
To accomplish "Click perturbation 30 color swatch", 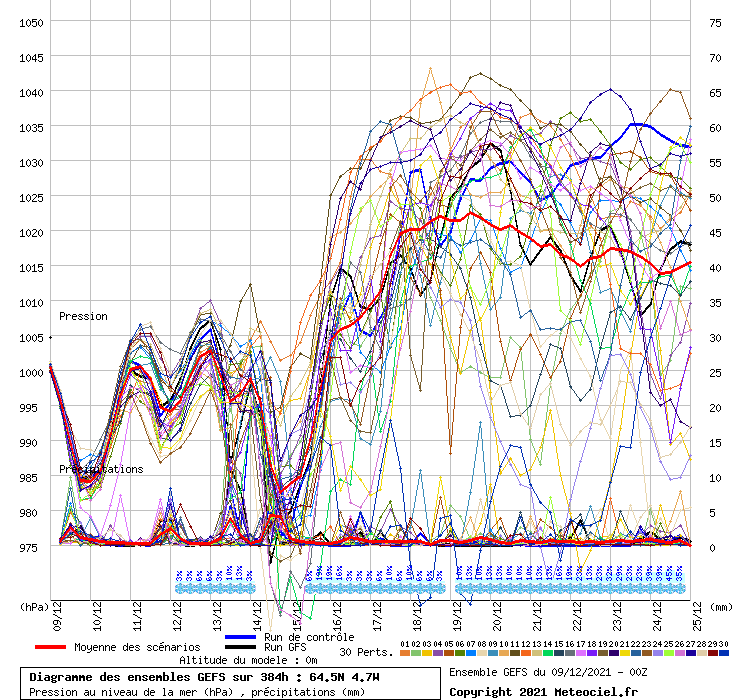I will 723,653.
